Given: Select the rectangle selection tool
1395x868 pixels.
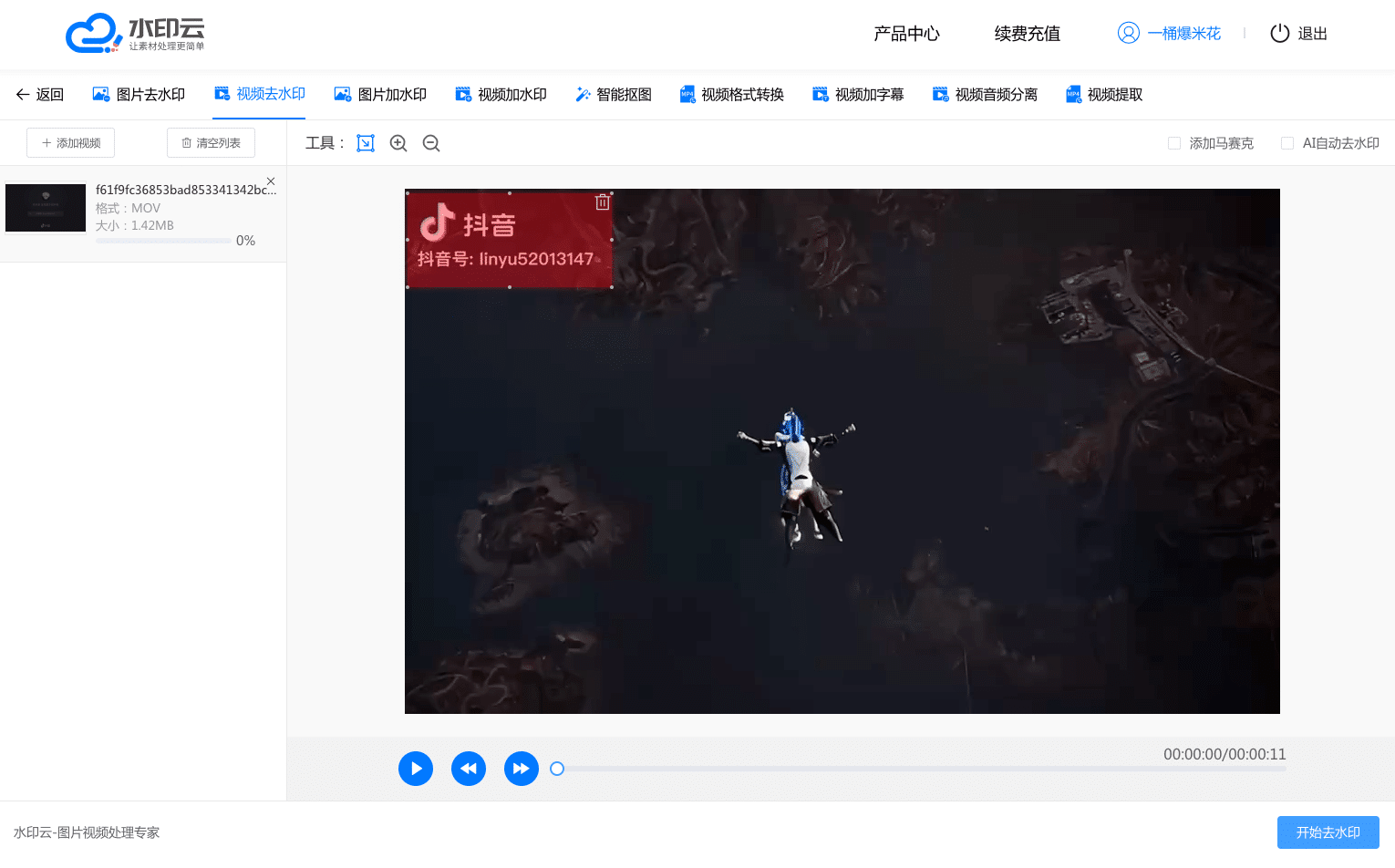Looking at the screenshot, I should click(366, 143).
